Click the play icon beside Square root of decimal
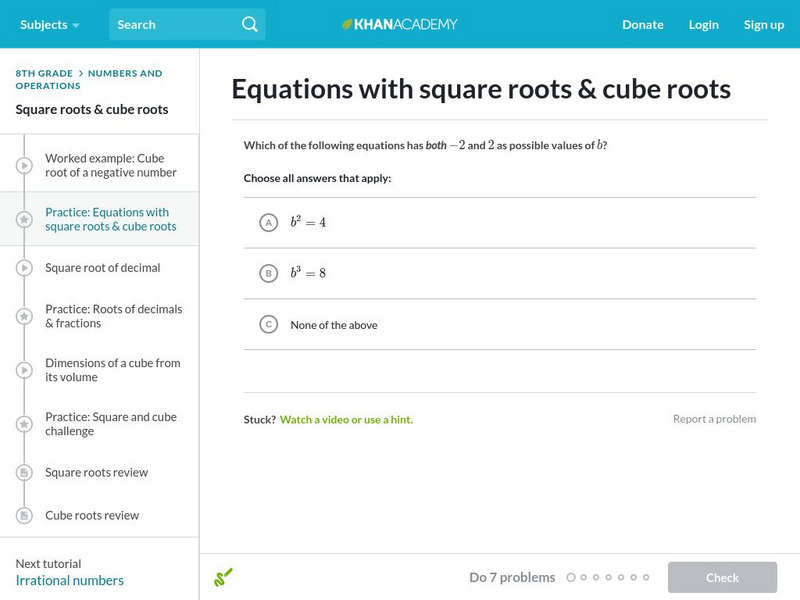The height and width of the screenshot is (600, 800). (x=24, y=268)
